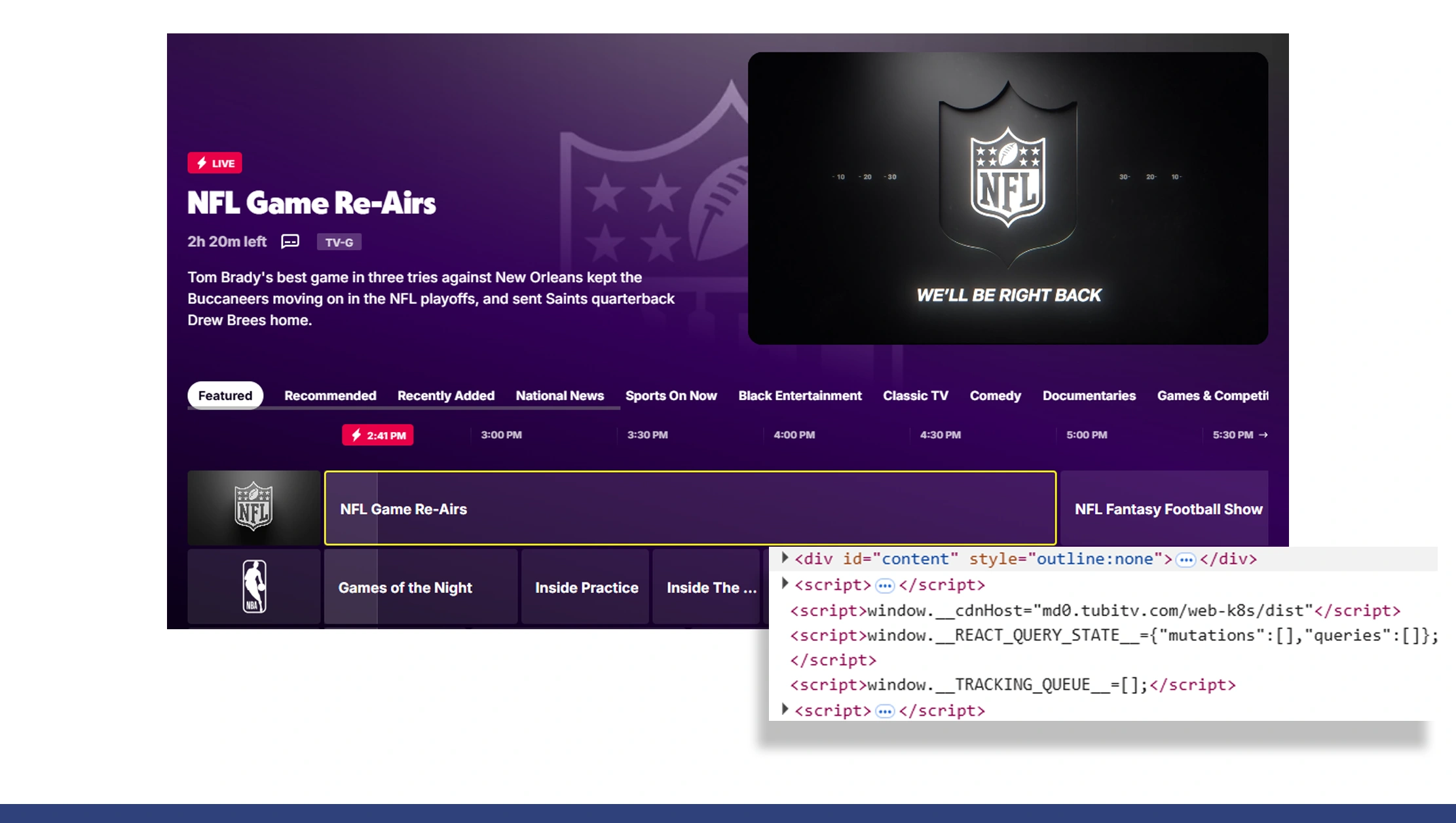Expand the first collapsed script node
1456x823 pixels.
(785, 583)
